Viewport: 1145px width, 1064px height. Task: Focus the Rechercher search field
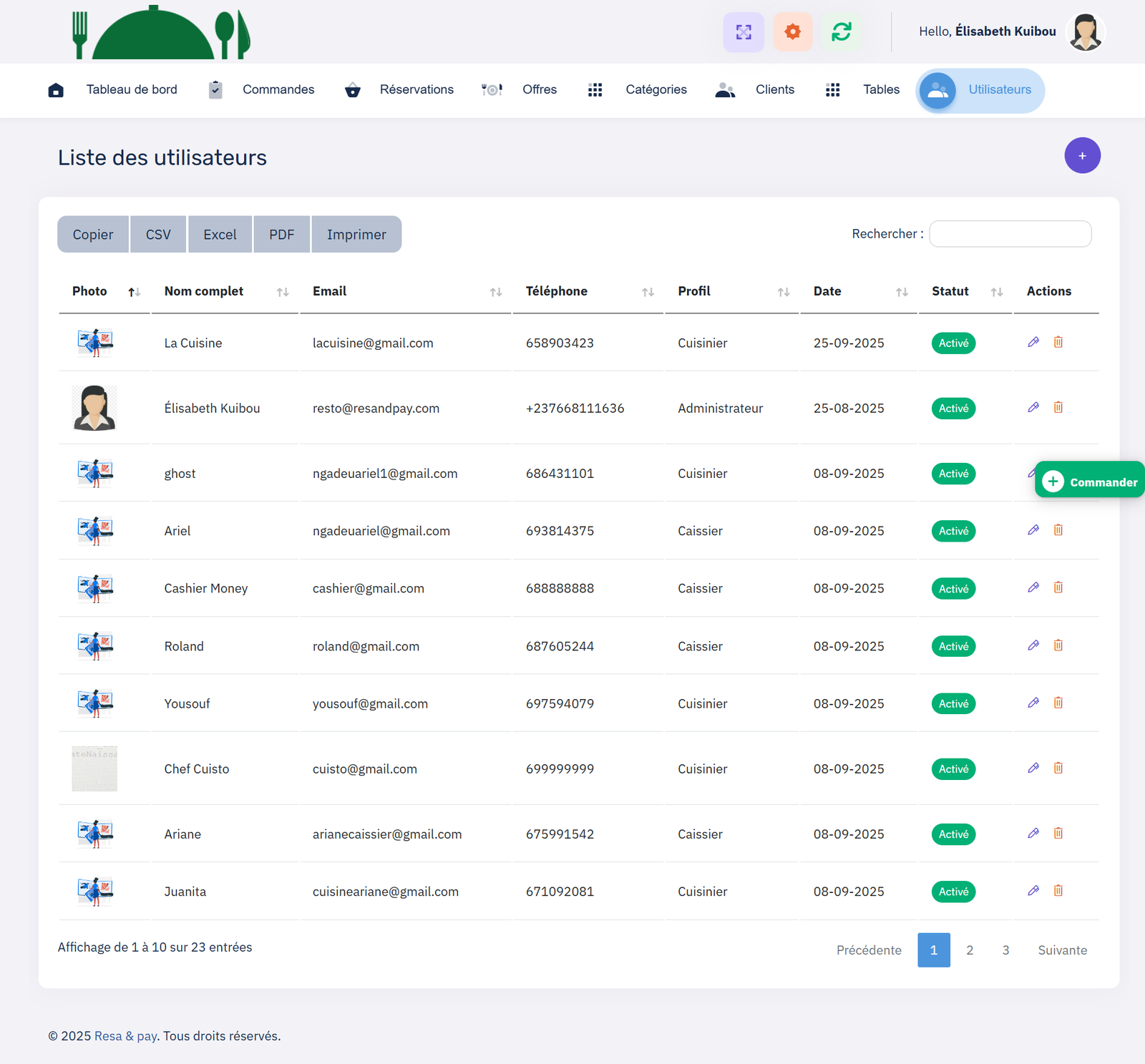1009,234
